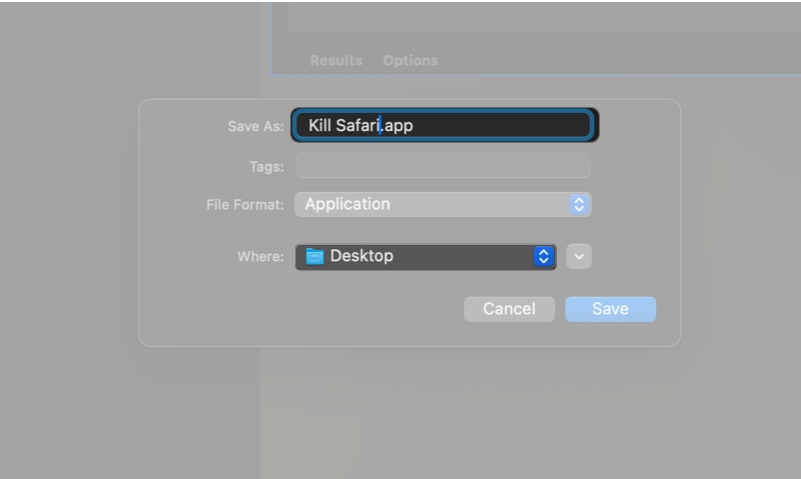Switch to the Options tab behind the dialog
Image resolution: width=801 pixels, height=479 pixels.
[x=411, y=60]
